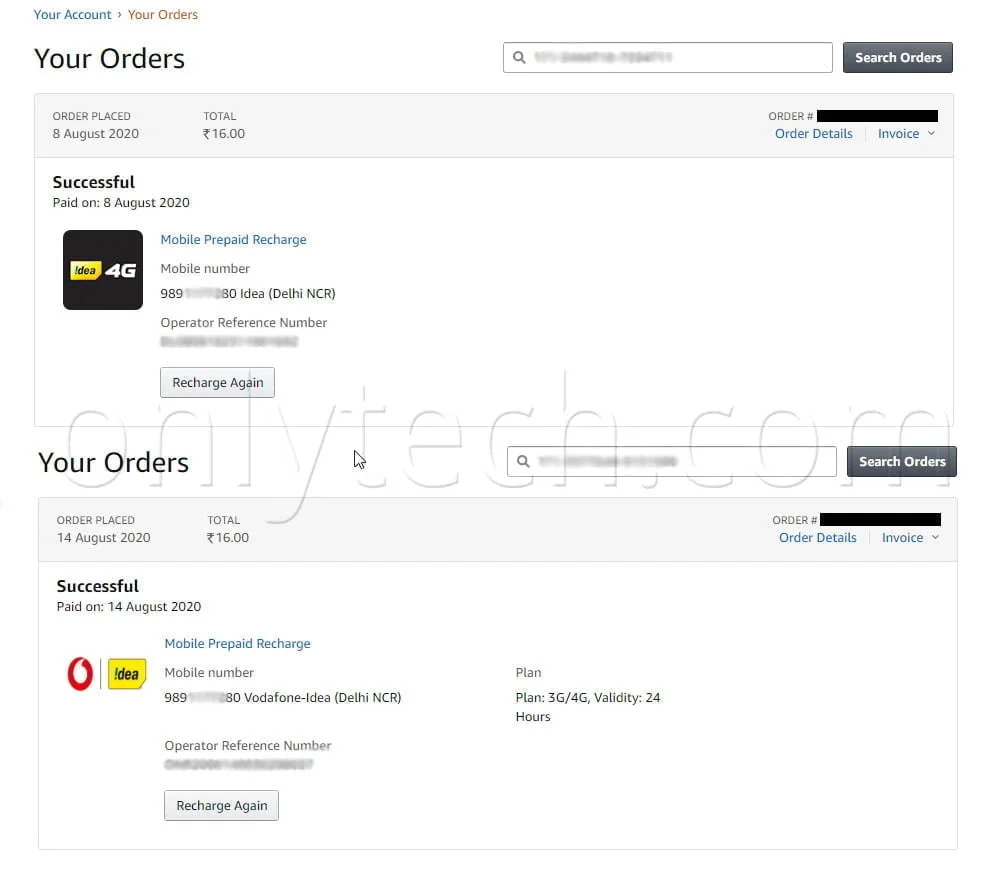996x896 pixels.
Task: Click the magnifier icon in lower search box
Action: (x=523, y=462)
